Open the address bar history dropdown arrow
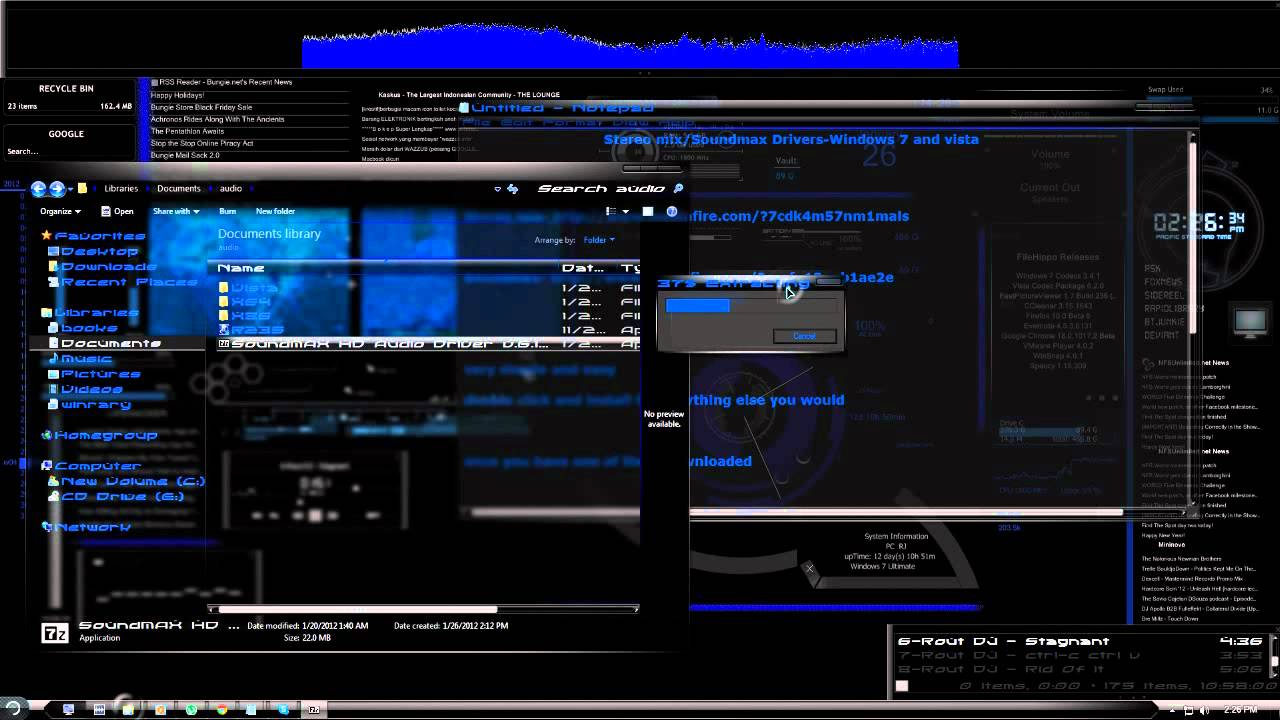 pos(497,188)
